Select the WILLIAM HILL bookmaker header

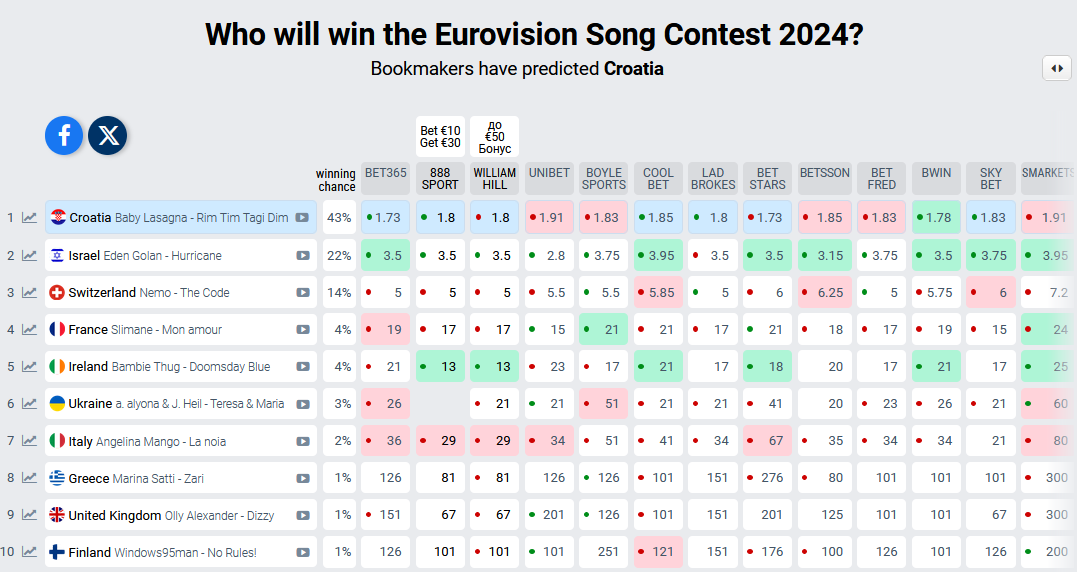pyautogui.click(x=494, y=178)
